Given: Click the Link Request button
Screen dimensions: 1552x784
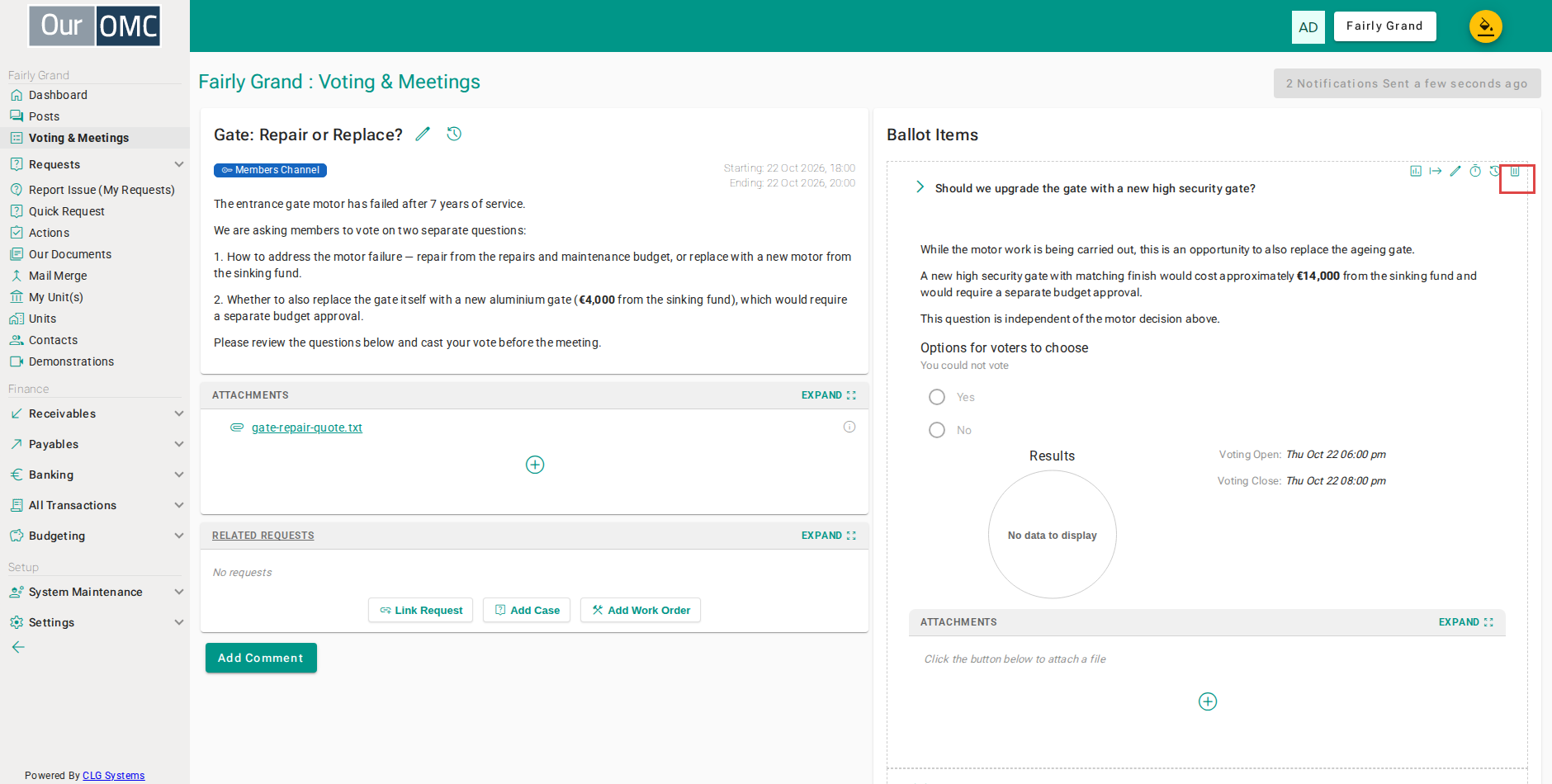Looking at the screenshot, I should (420, 610).
